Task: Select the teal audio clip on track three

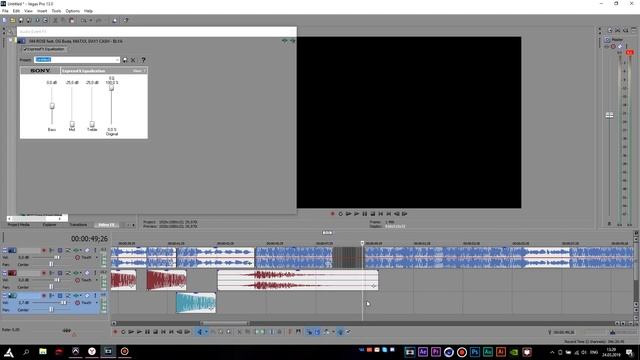Action: [196, 303]
